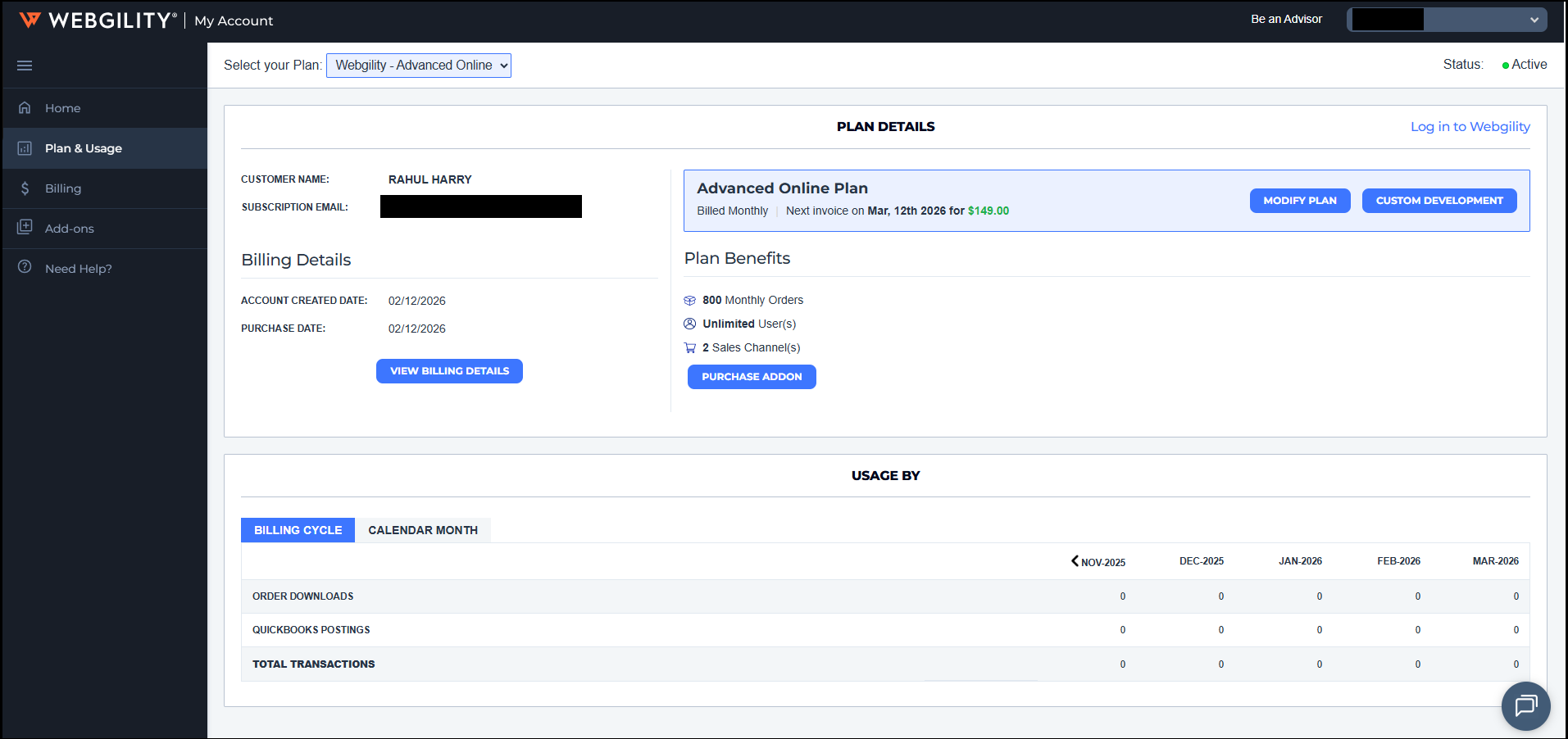Click the Plan & Usage chart icon
1568x739 pixels.
[25, 148]
